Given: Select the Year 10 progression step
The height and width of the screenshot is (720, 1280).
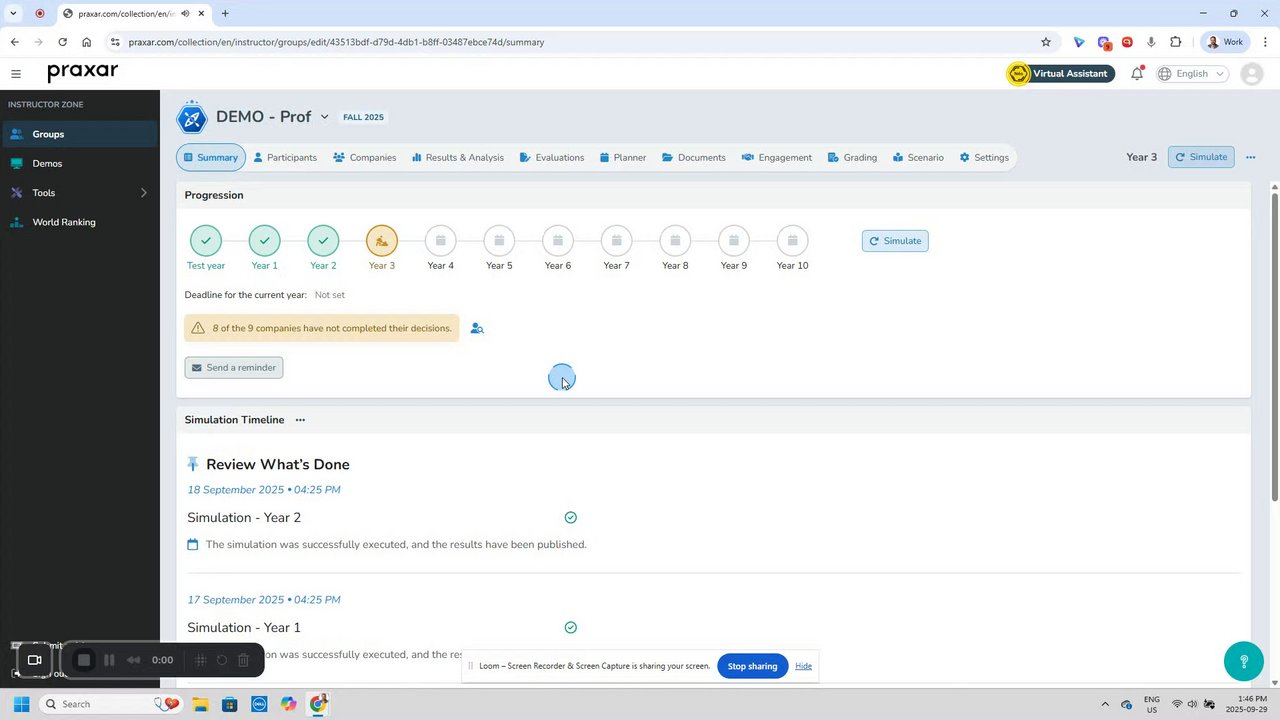Looking at the screenshot, I should point(793,241).
